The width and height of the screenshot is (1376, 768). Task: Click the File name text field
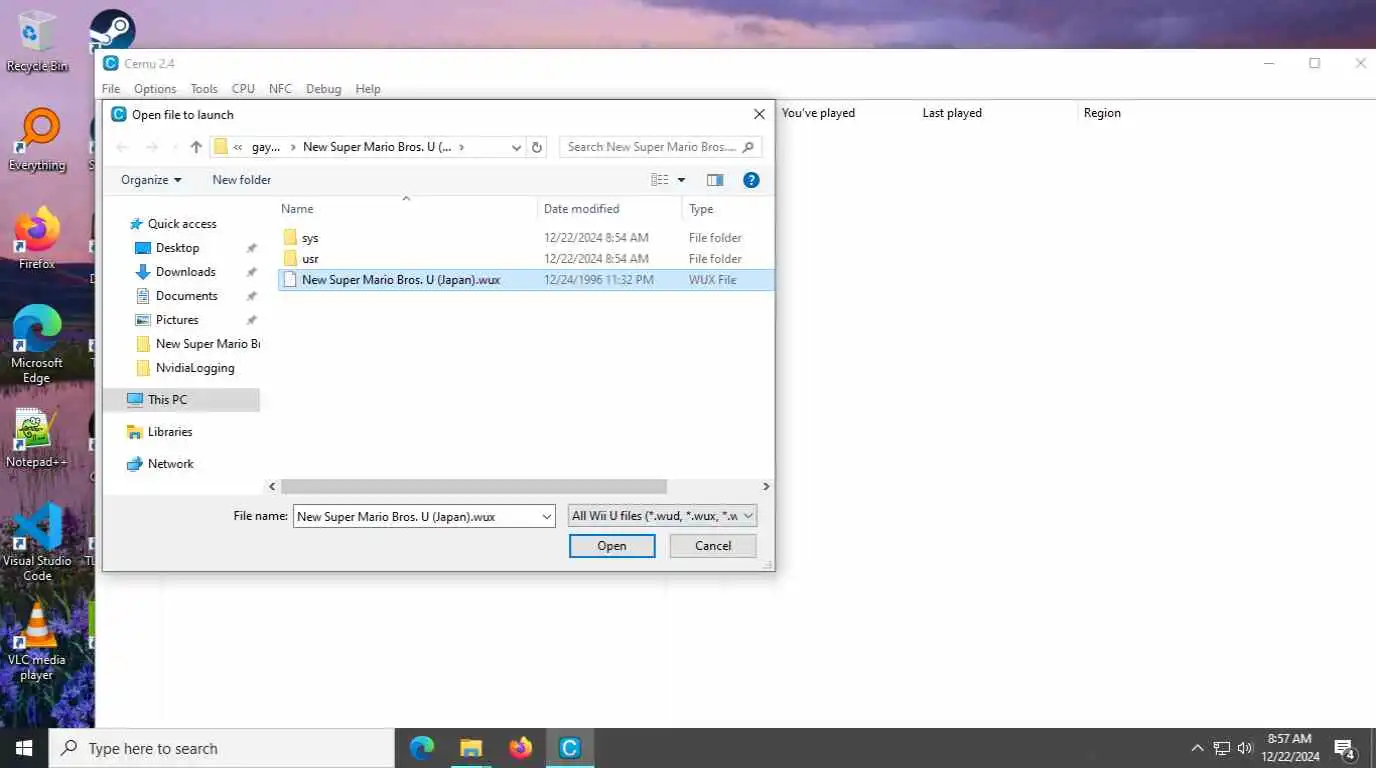[x=416, y=516]
